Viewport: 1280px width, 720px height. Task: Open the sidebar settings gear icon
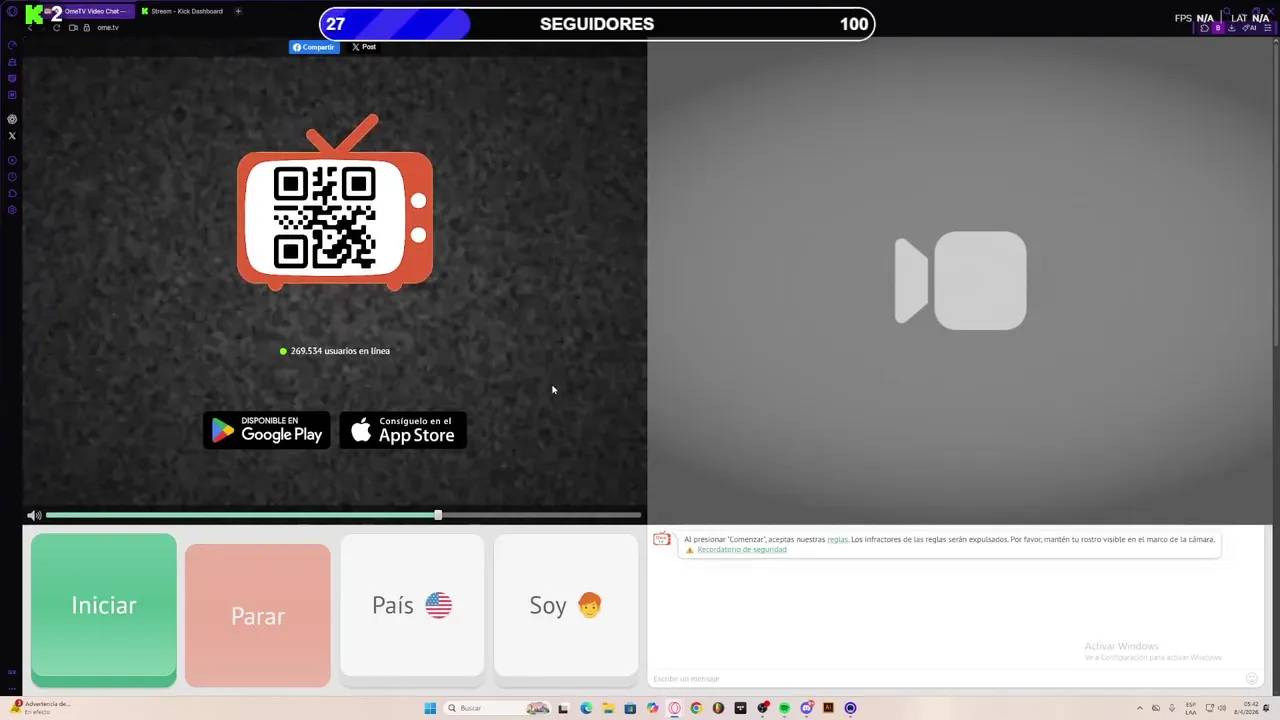pos(12,210)
